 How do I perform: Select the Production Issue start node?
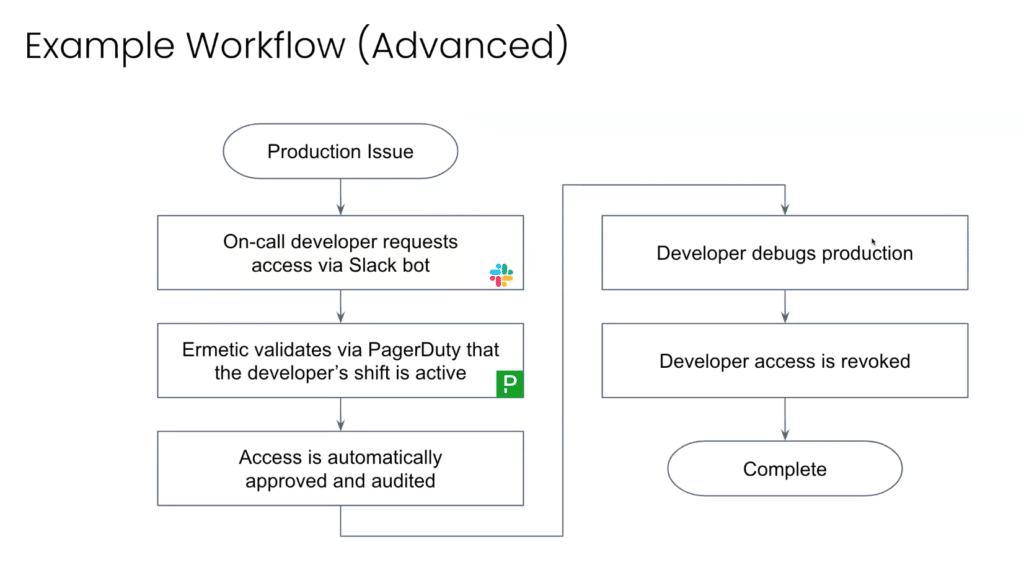pyautogui.click(x=340, y=151)
